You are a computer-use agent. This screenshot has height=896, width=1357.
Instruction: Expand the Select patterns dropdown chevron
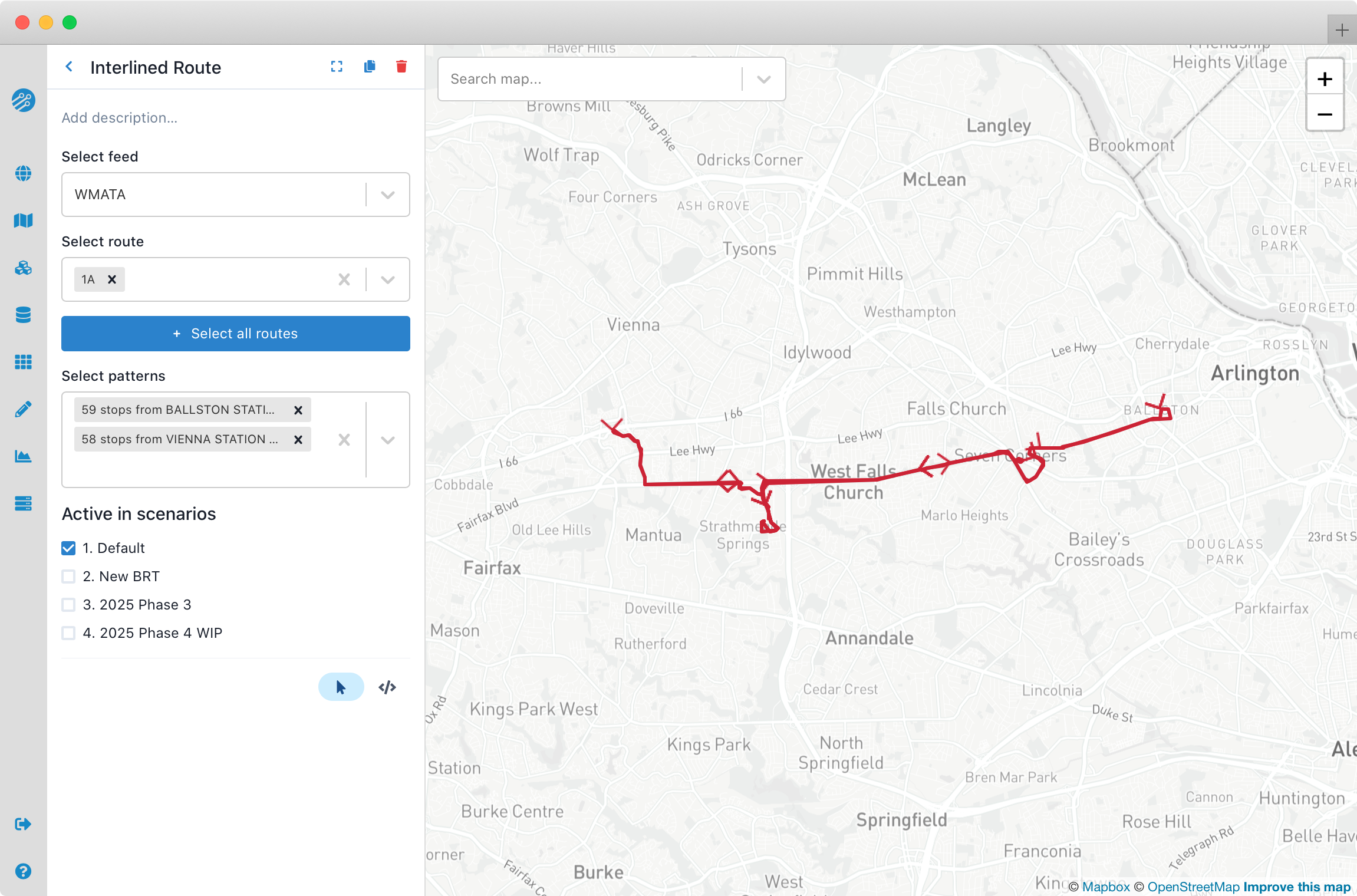387,440
